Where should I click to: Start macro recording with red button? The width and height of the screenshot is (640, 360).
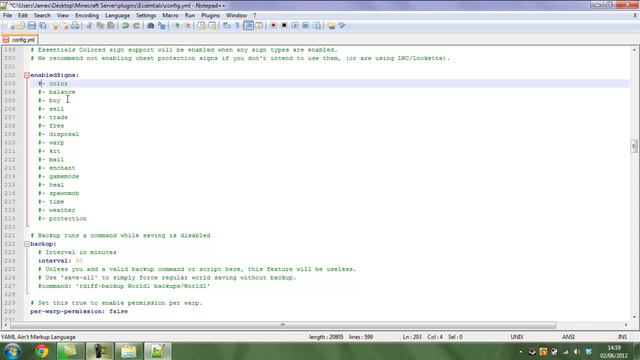click(273, 26)
